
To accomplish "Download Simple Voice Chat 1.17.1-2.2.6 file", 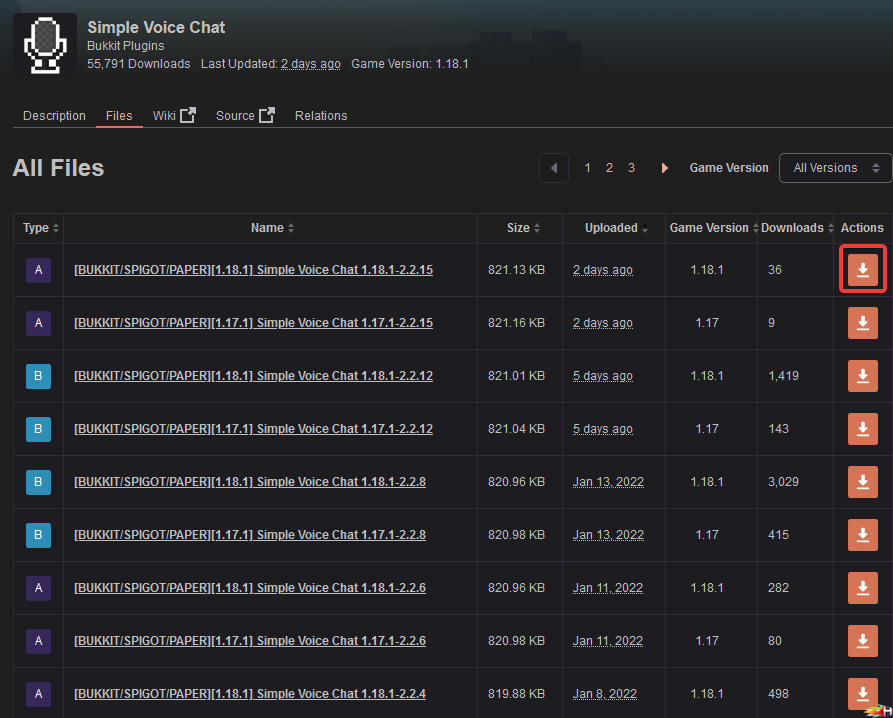I will [862, 641].
